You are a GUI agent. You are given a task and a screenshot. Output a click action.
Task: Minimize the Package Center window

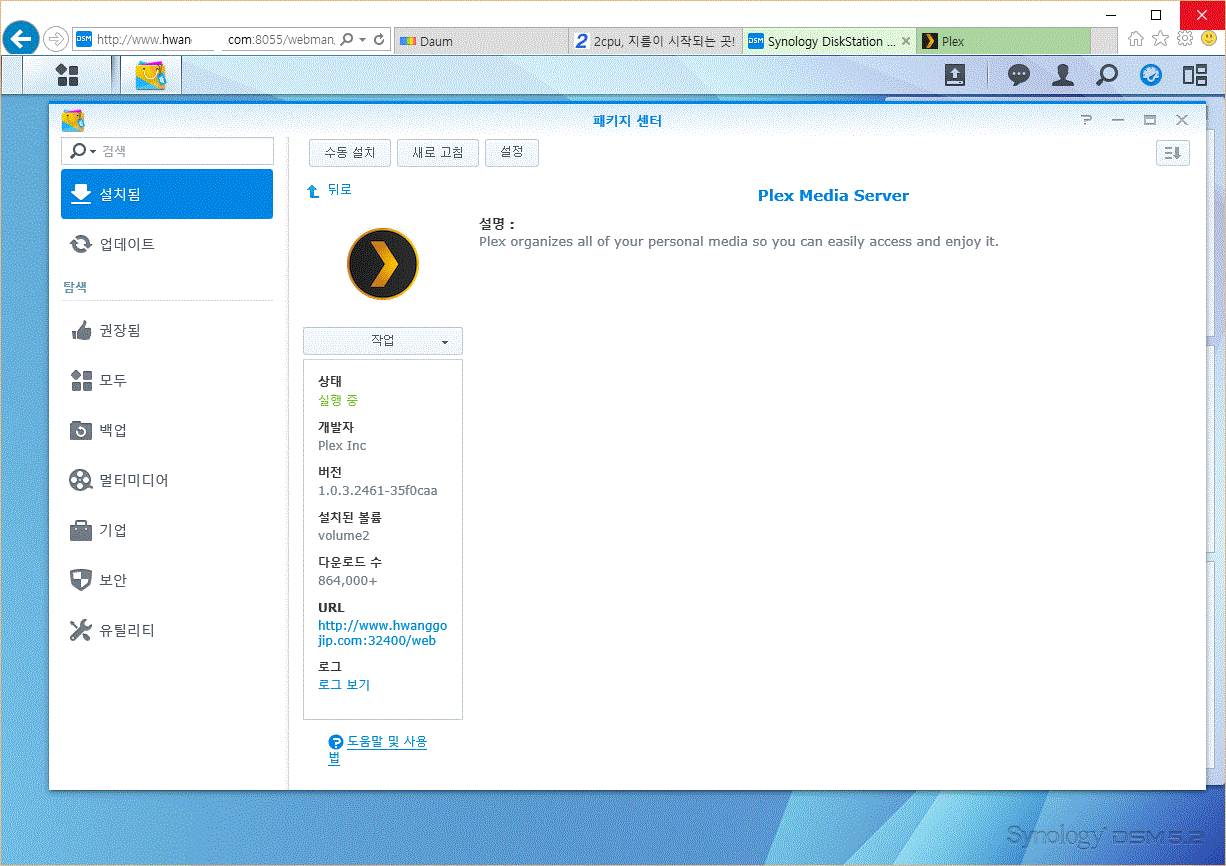(1118, 120)
